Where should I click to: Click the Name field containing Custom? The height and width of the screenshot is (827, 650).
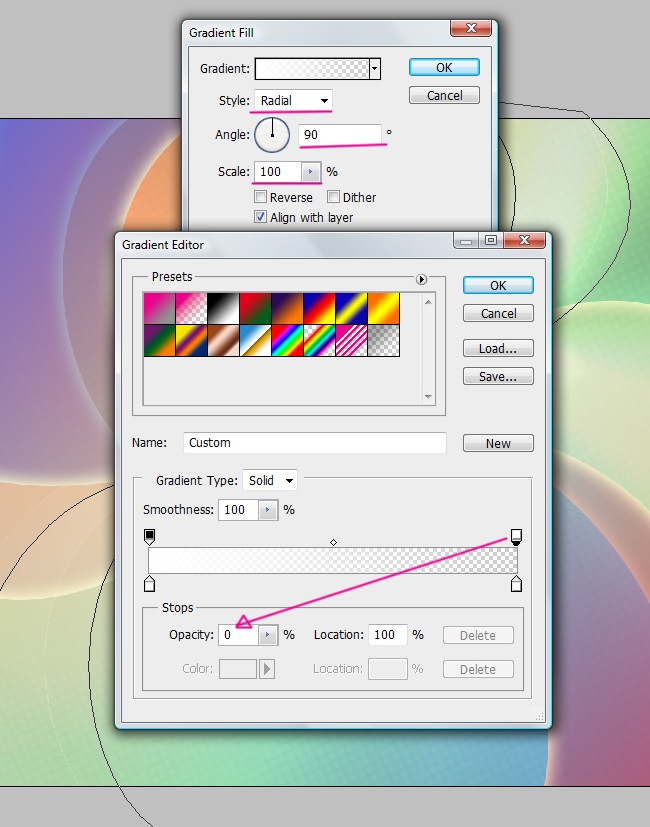tap(315, 443)
